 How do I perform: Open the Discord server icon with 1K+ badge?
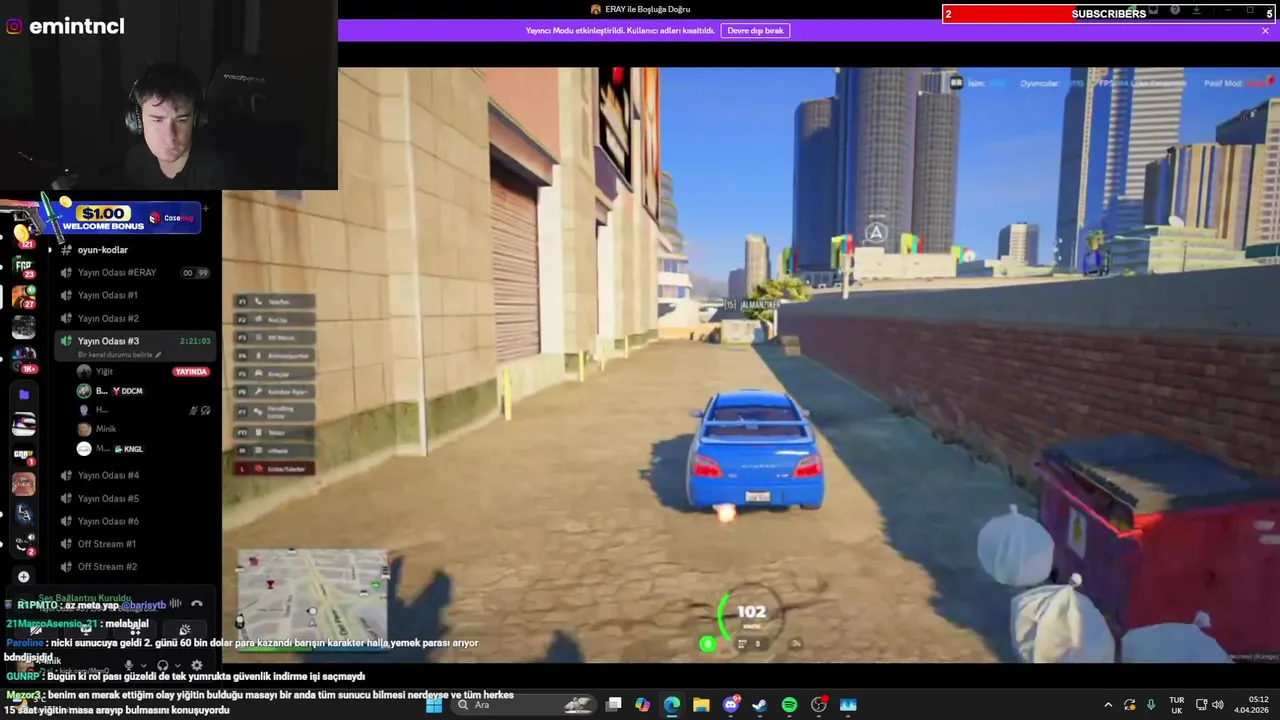23,359
